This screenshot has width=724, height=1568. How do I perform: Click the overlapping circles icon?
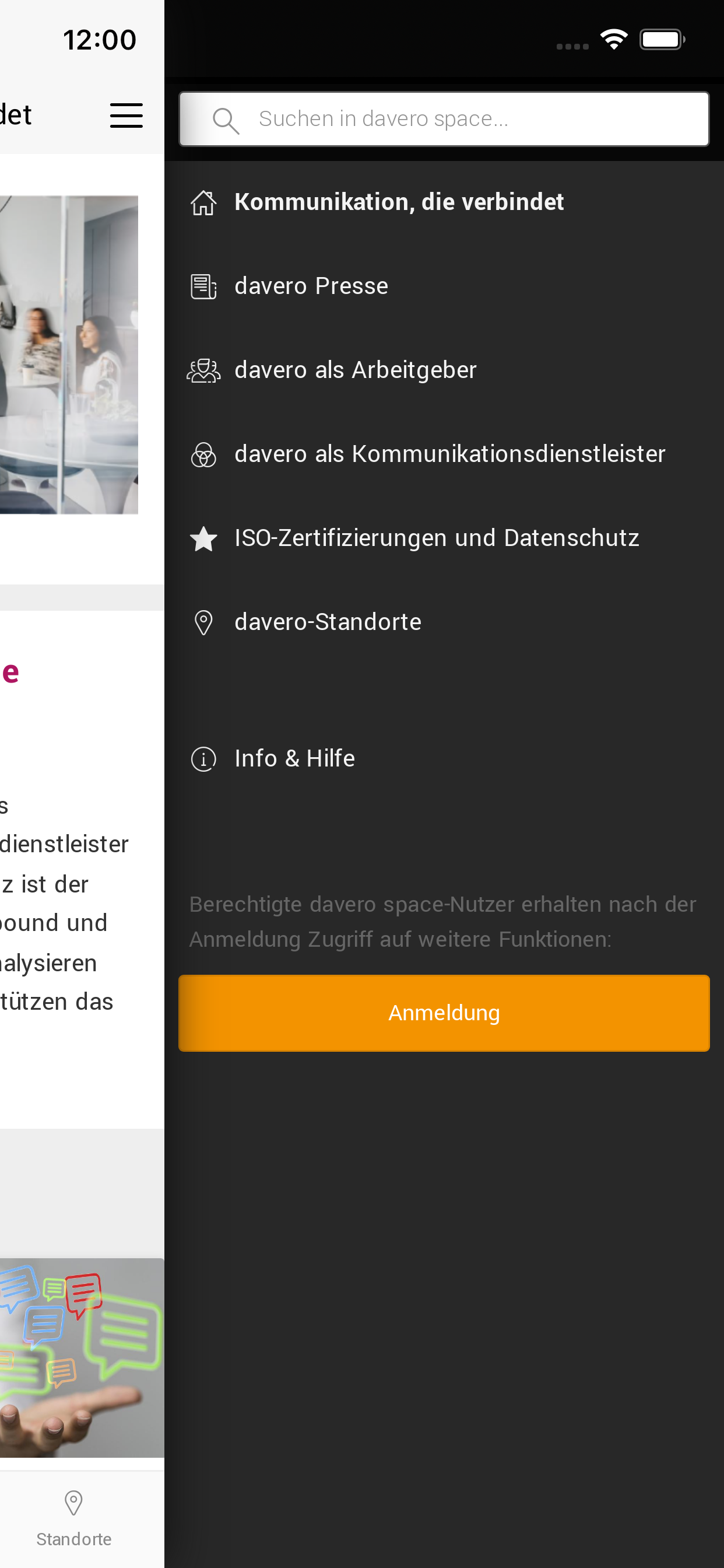[203, 454]
